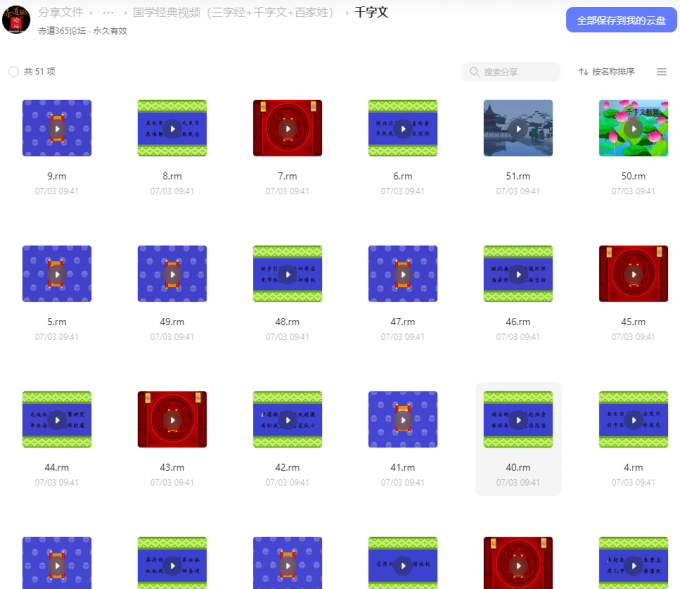Select the 47.rm file name
The image size is (680, 589).
(x=403, y=322)
